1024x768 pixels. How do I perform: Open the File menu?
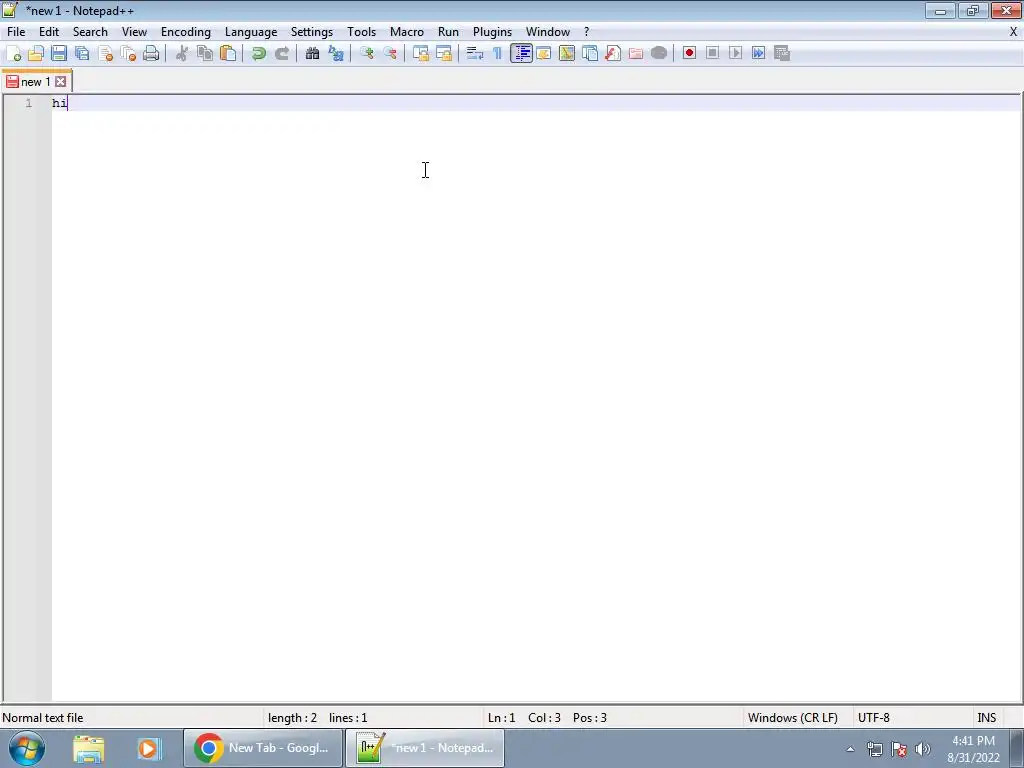click(x=16, y=32)
